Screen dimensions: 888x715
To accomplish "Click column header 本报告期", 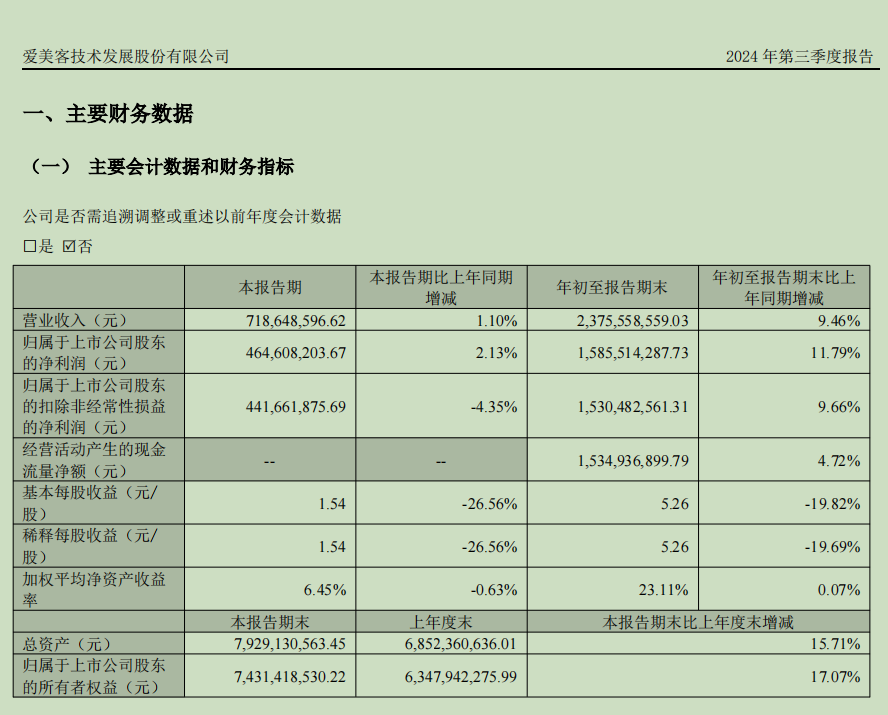I will pos(270,288).
